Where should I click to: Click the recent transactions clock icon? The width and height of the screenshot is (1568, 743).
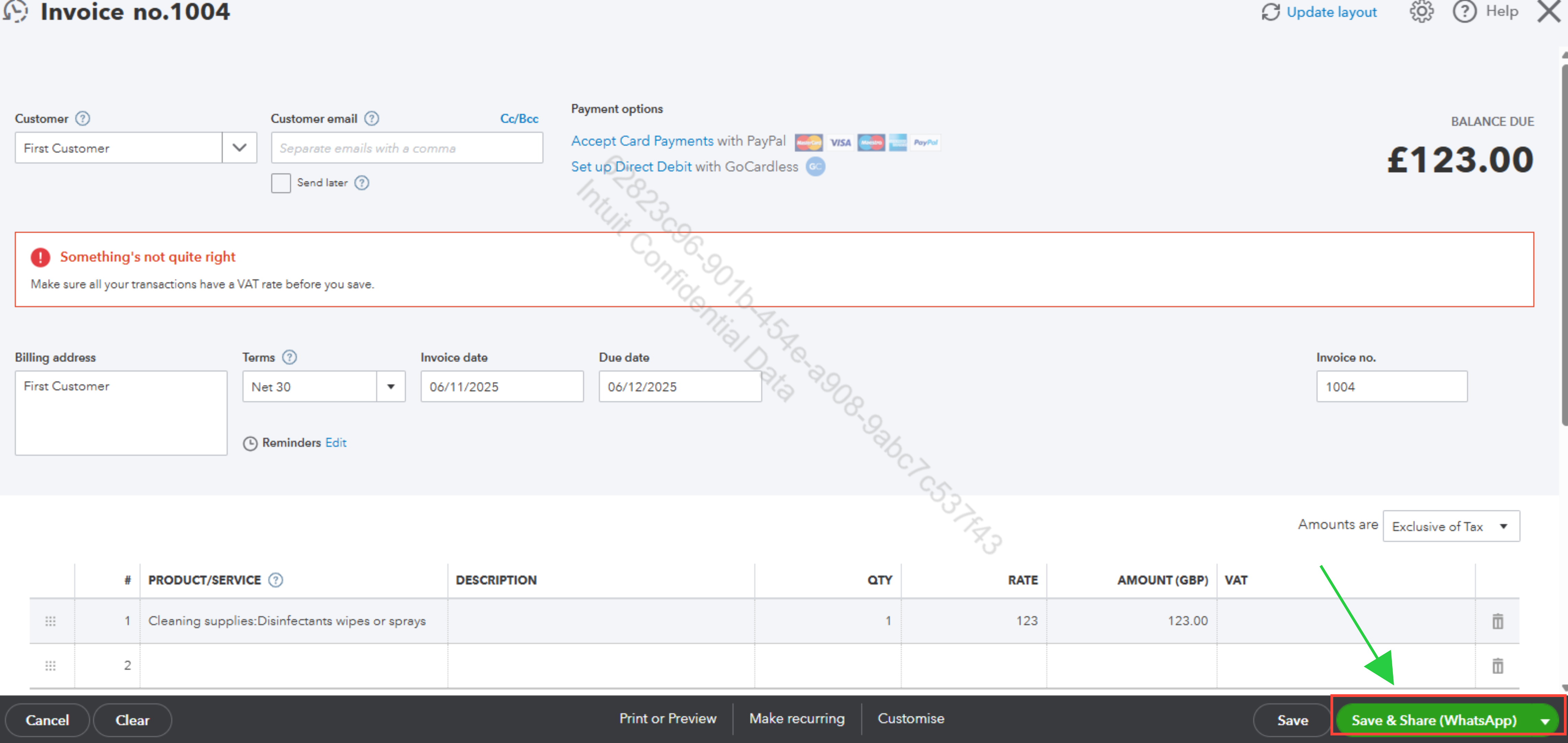(16, 12)
